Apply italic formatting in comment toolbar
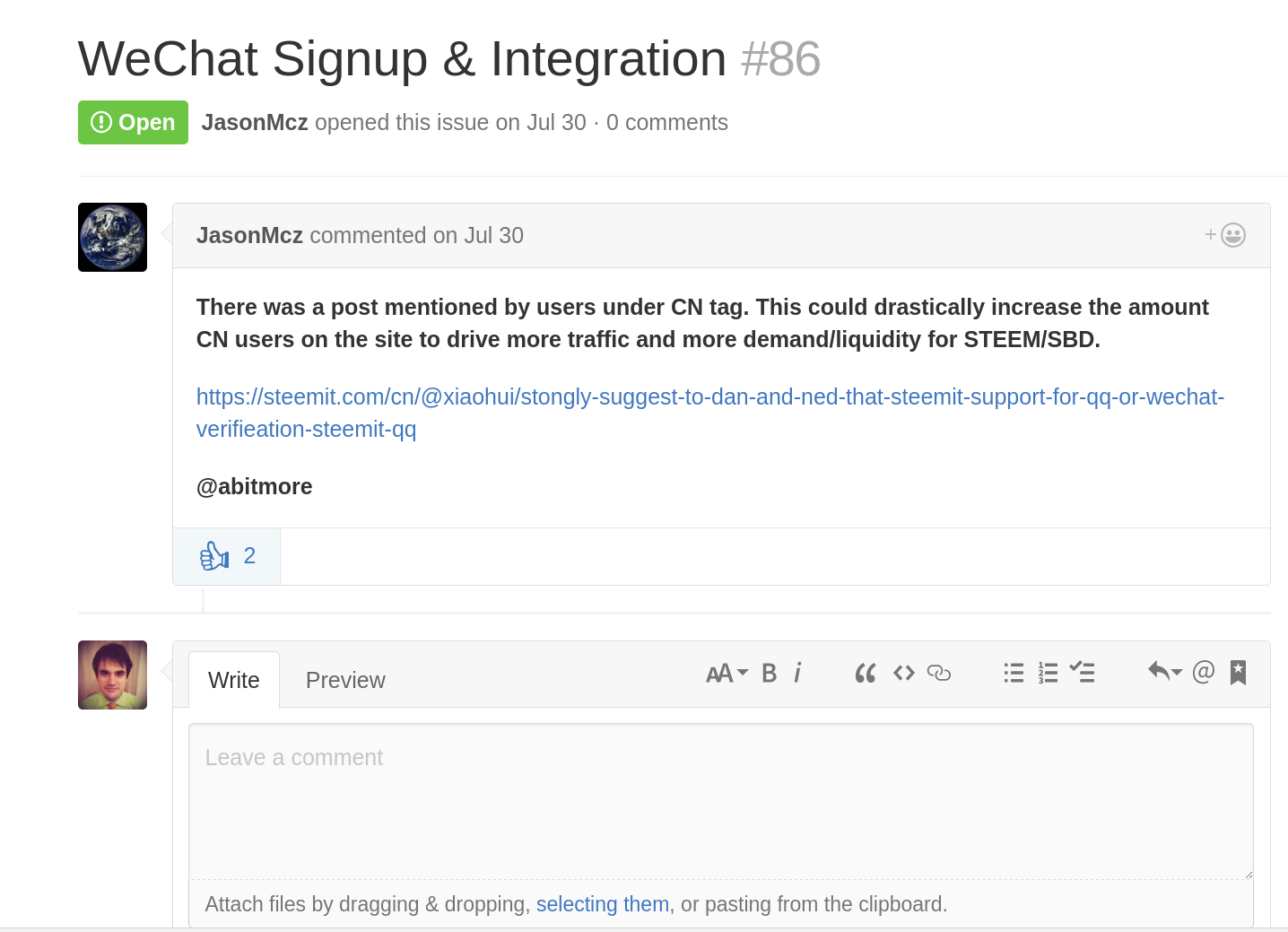 (797, 673)
